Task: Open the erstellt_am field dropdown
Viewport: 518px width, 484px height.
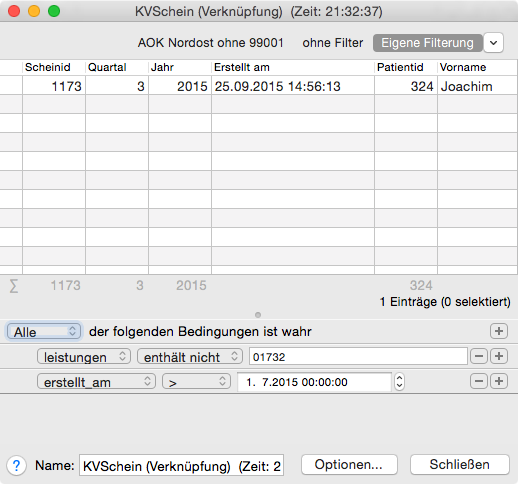Action: point(96,382)
